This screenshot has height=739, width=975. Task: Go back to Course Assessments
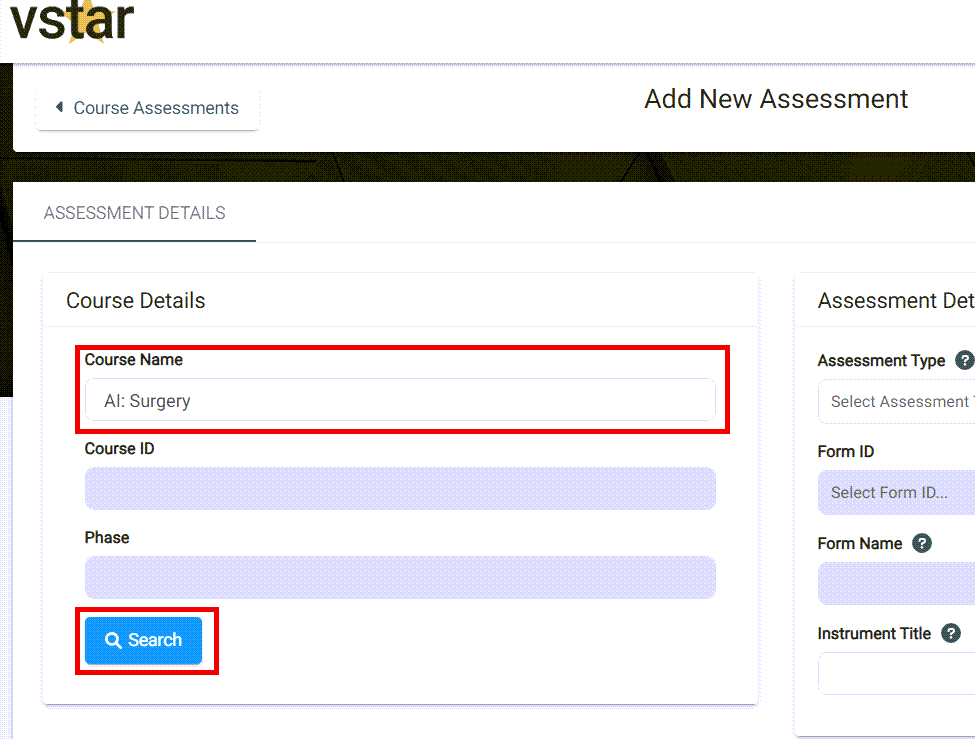tap(147, 108)
